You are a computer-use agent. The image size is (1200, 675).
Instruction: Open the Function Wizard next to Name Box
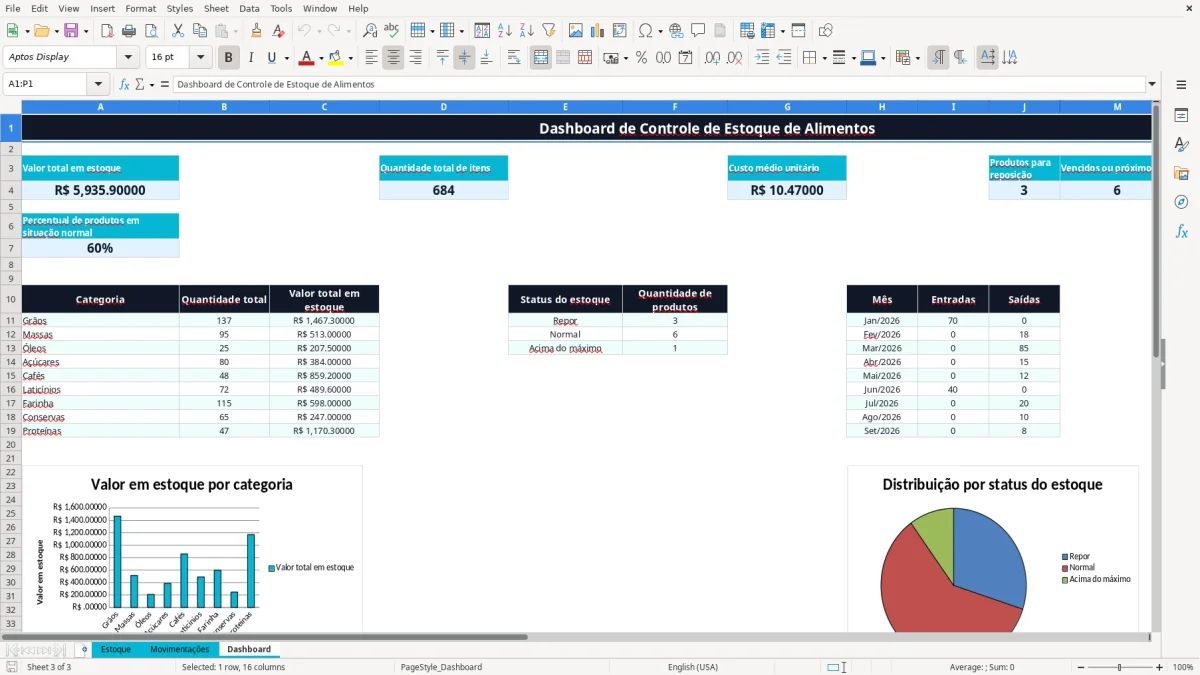[124, 85]
